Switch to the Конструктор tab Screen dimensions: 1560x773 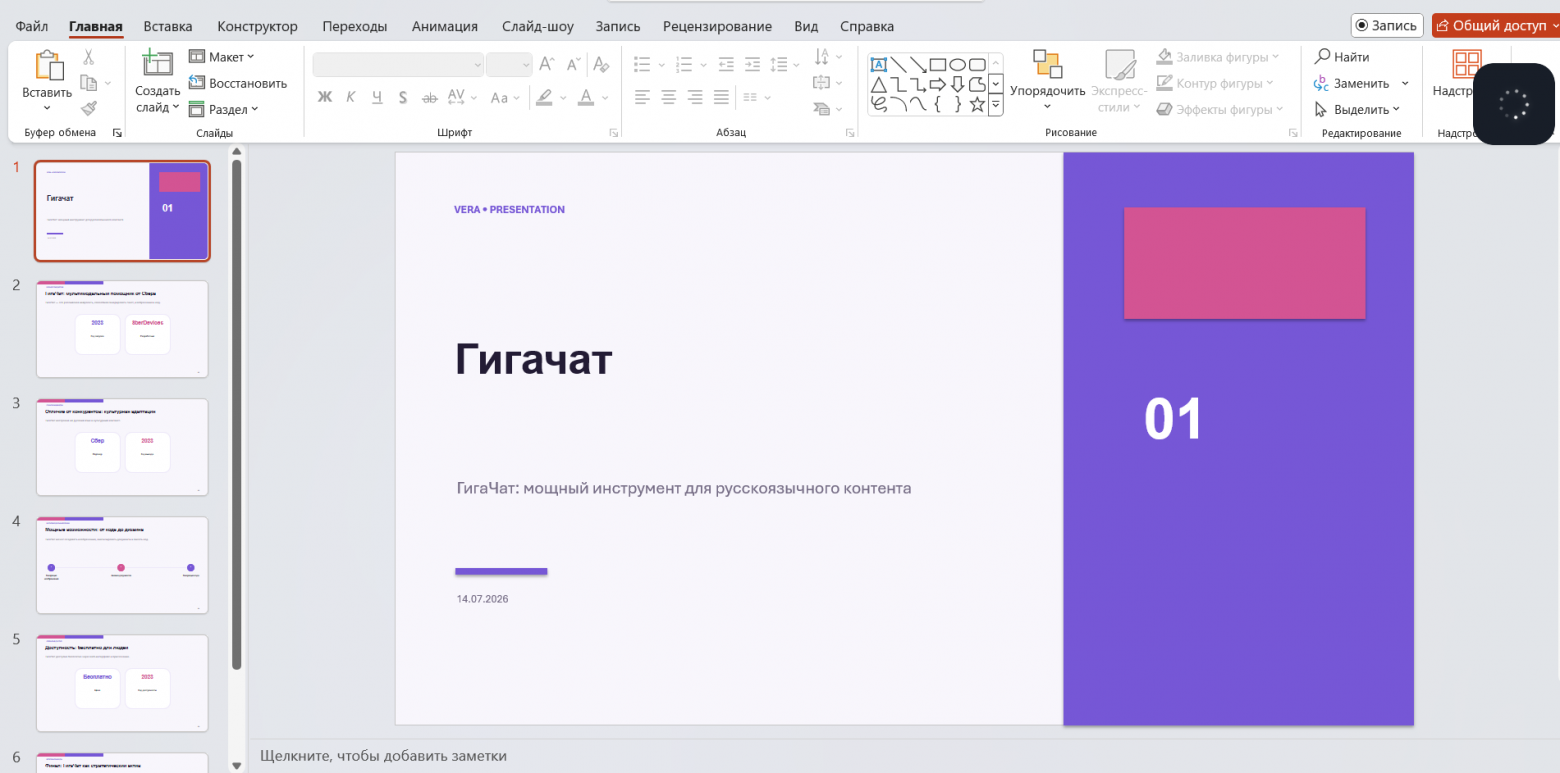(257, 26)
